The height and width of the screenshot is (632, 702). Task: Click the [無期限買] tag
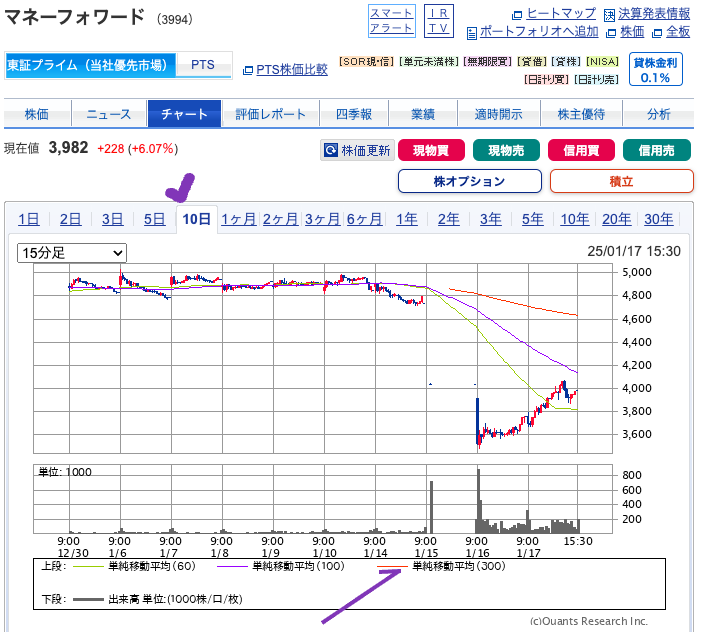click(488, 62)
